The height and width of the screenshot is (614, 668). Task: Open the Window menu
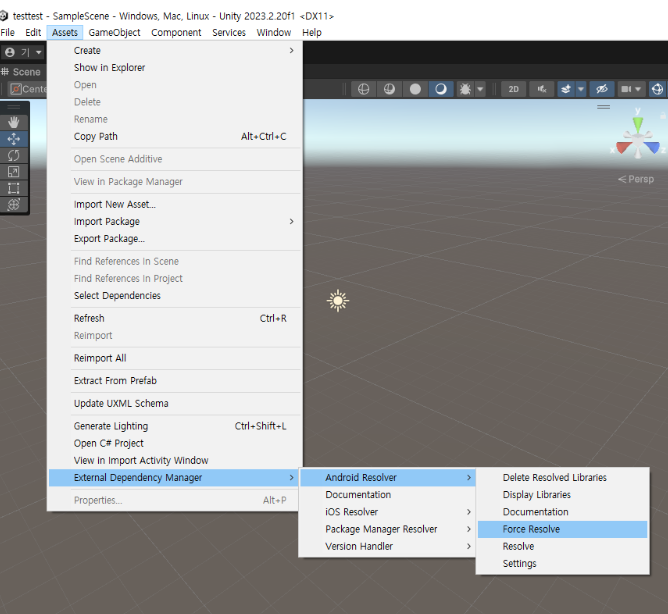(274, 32)
